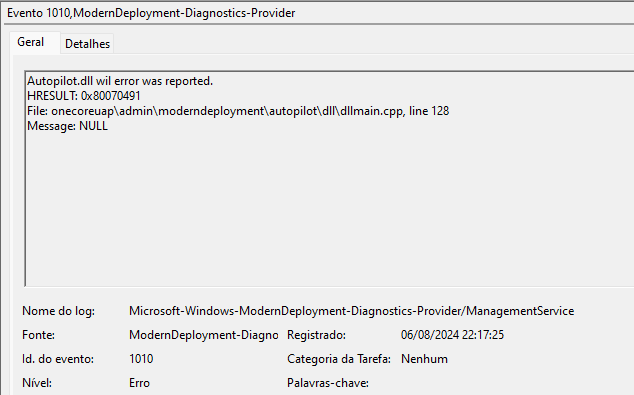
Task: Select the Registrado date 06/08/2024 22:17:25
Action: [452, 335]
